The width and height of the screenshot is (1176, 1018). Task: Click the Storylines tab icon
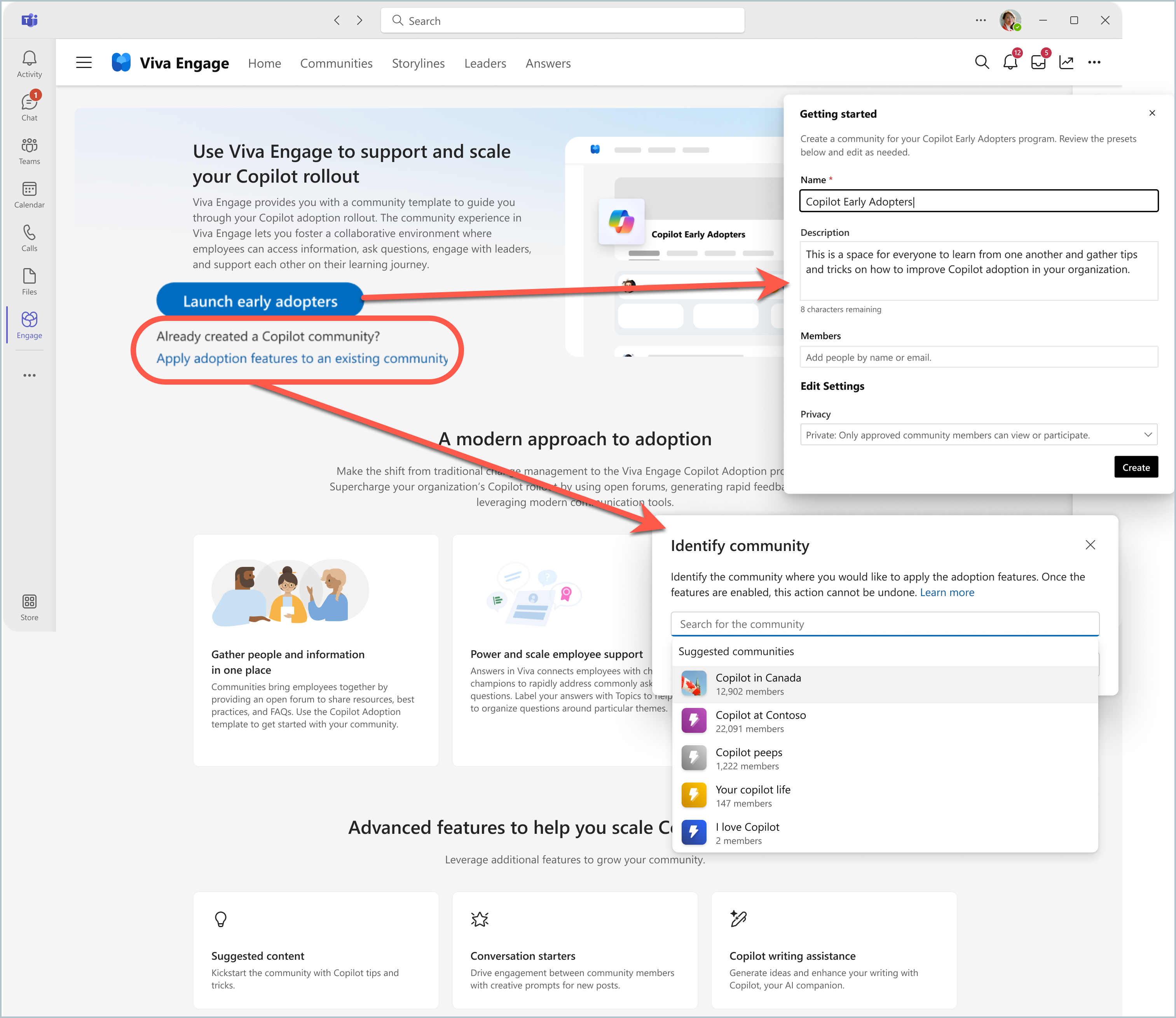(418, 62)
